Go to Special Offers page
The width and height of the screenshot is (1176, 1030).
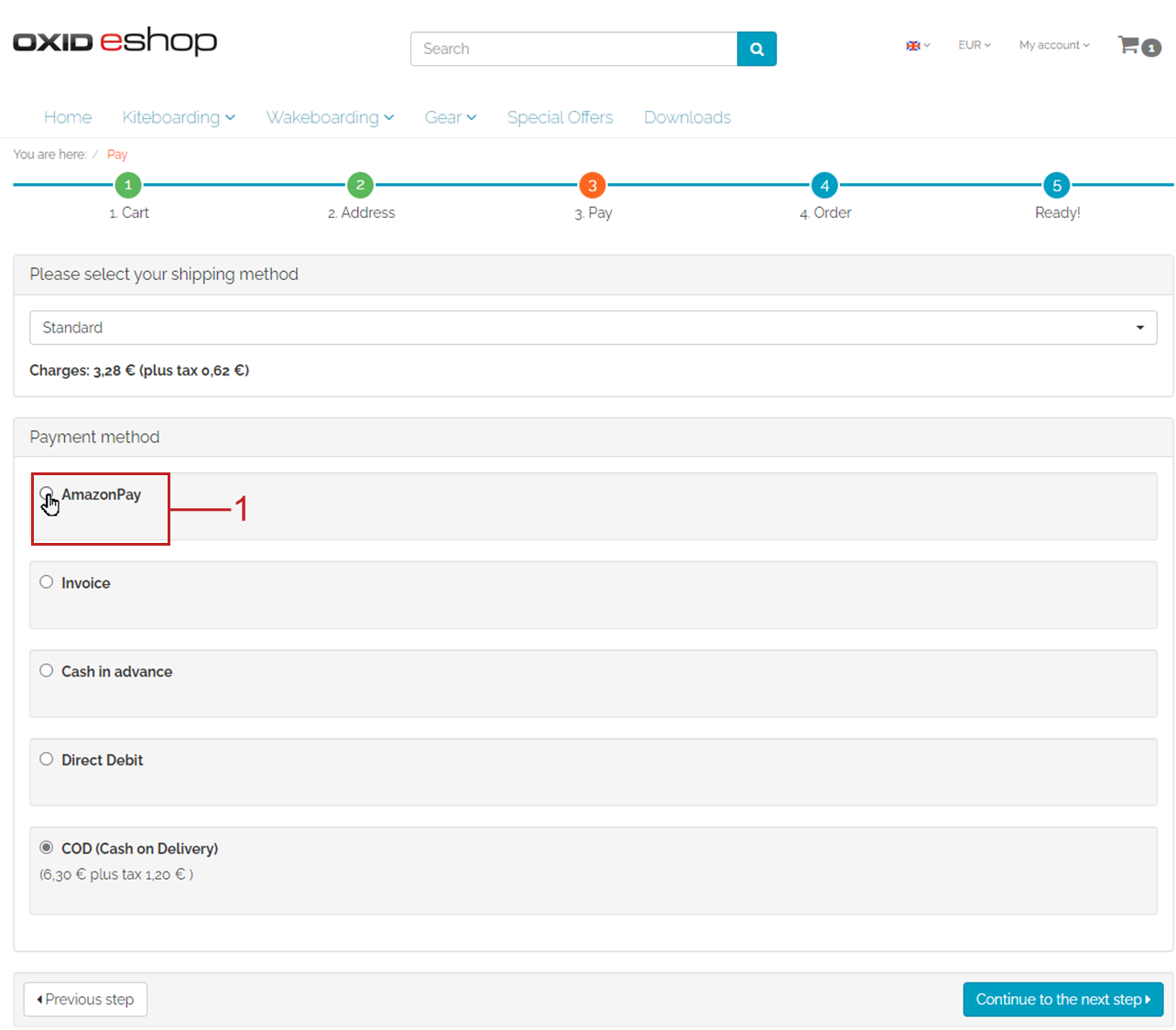coord(560,117)
